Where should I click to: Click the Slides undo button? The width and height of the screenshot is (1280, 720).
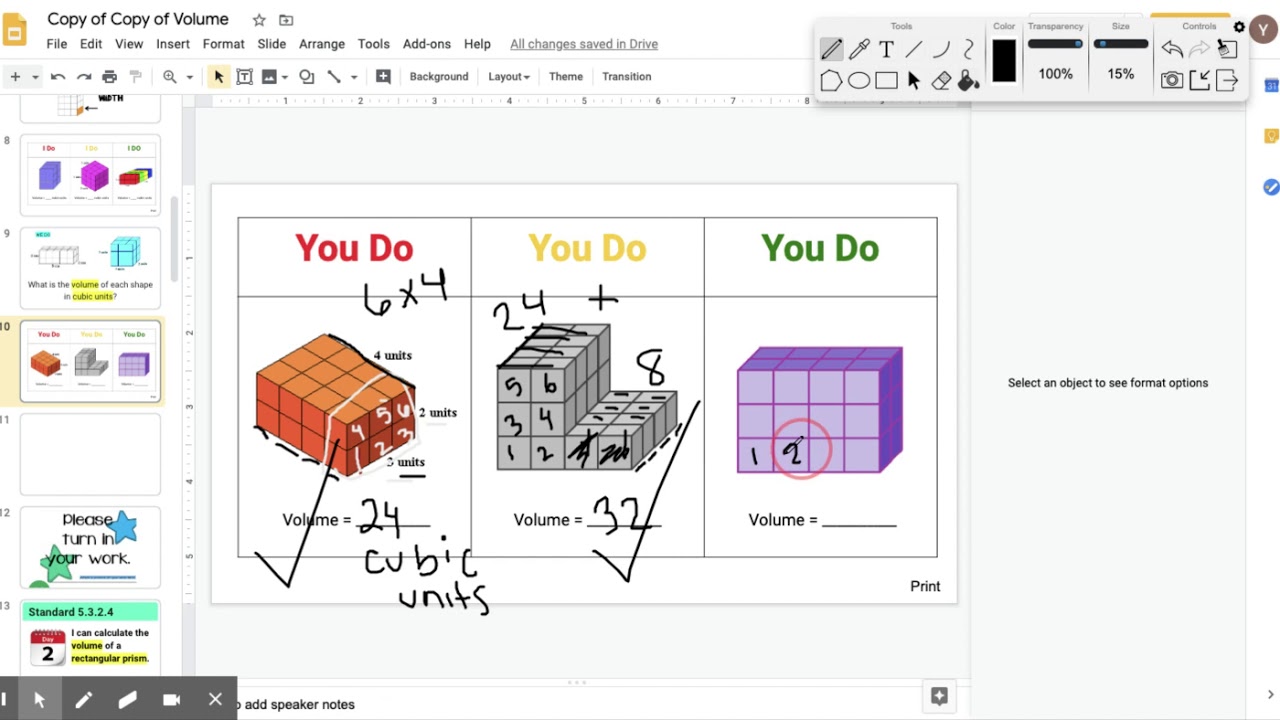(x=58, y=76)
